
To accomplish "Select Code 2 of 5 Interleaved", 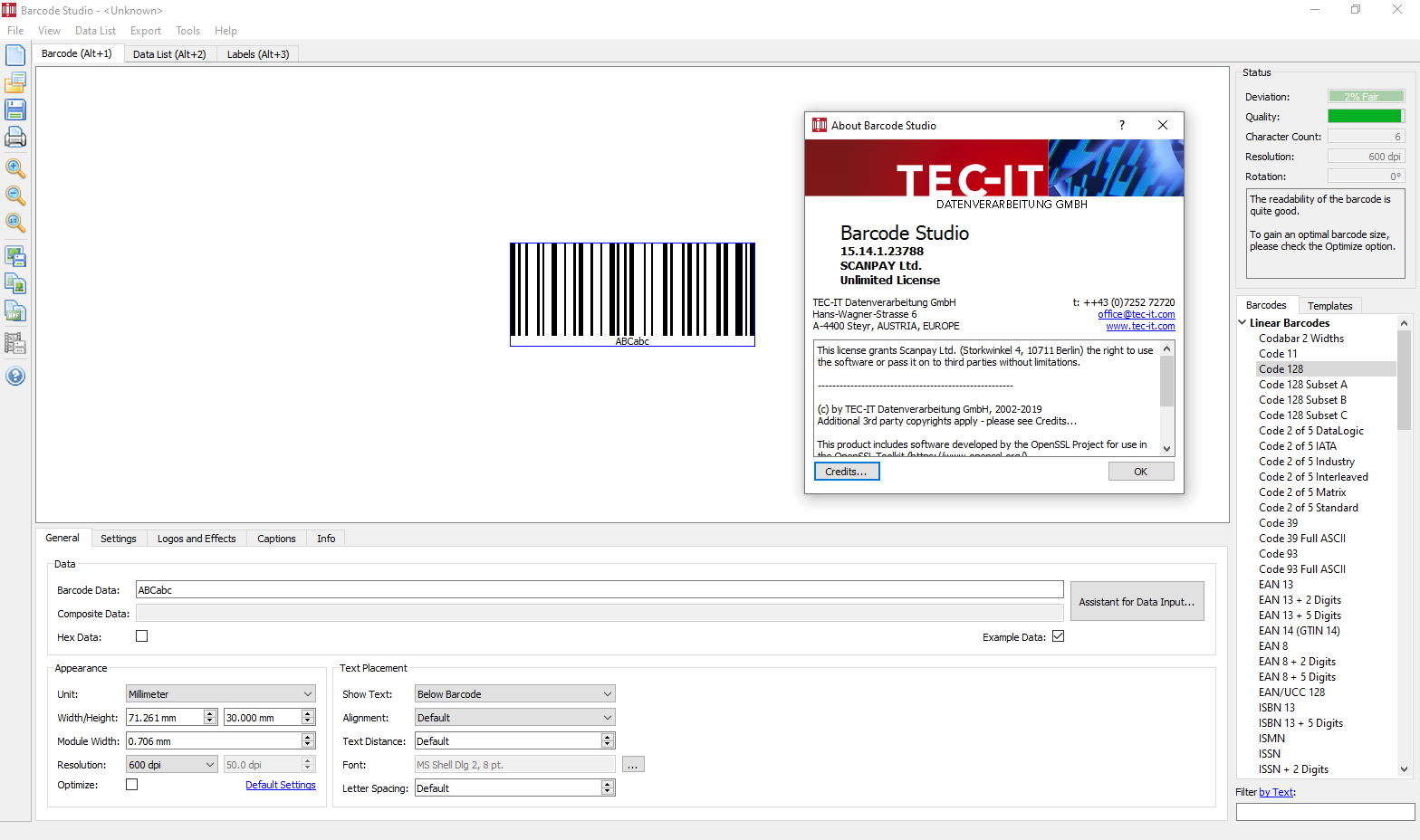I will click(x=1313, y=477).
